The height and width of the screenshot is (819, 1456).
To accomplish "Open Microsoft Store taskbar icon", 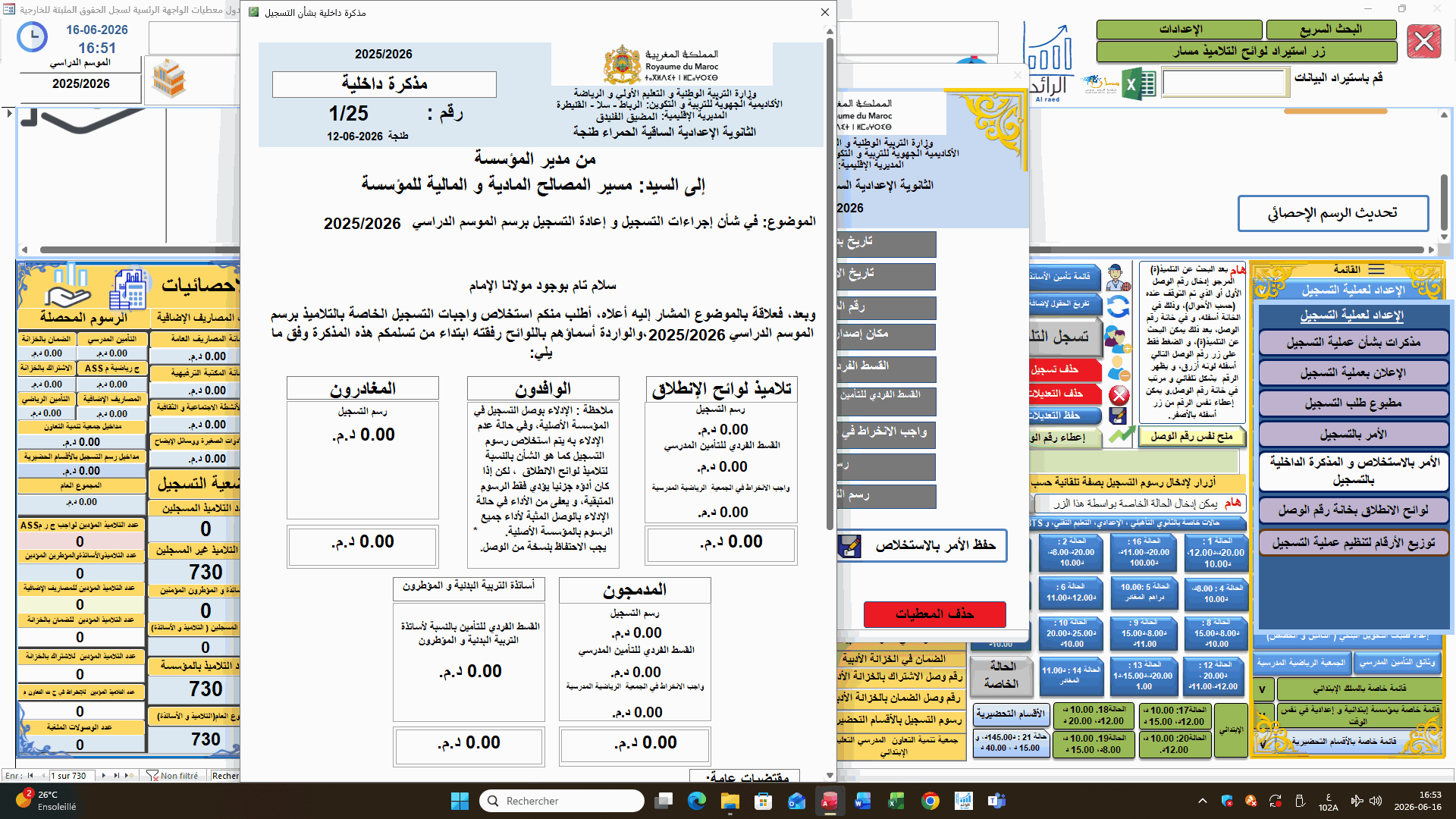I will tap(763, 801).
